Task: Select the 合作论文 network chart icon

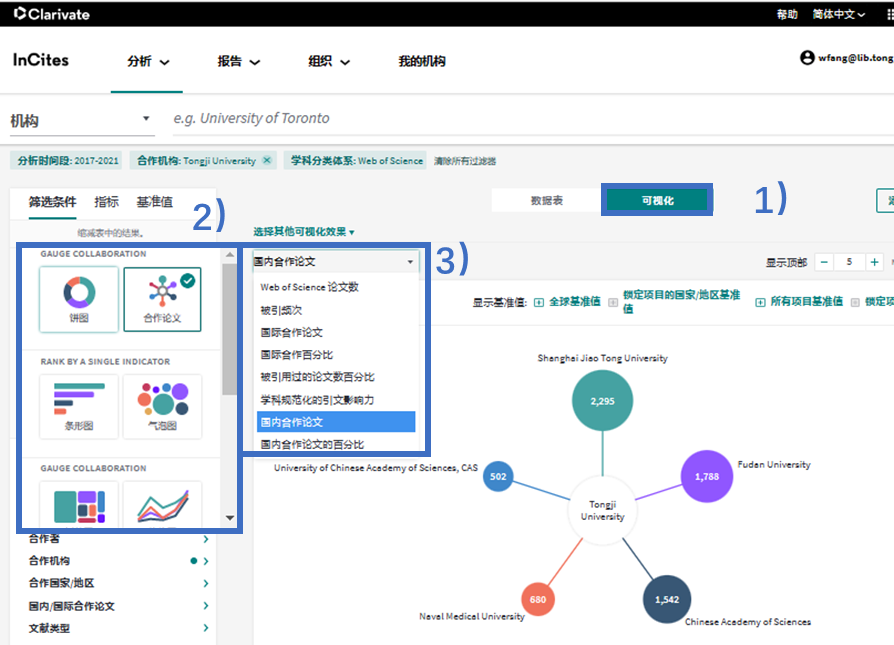Action: tap(162, 298)
